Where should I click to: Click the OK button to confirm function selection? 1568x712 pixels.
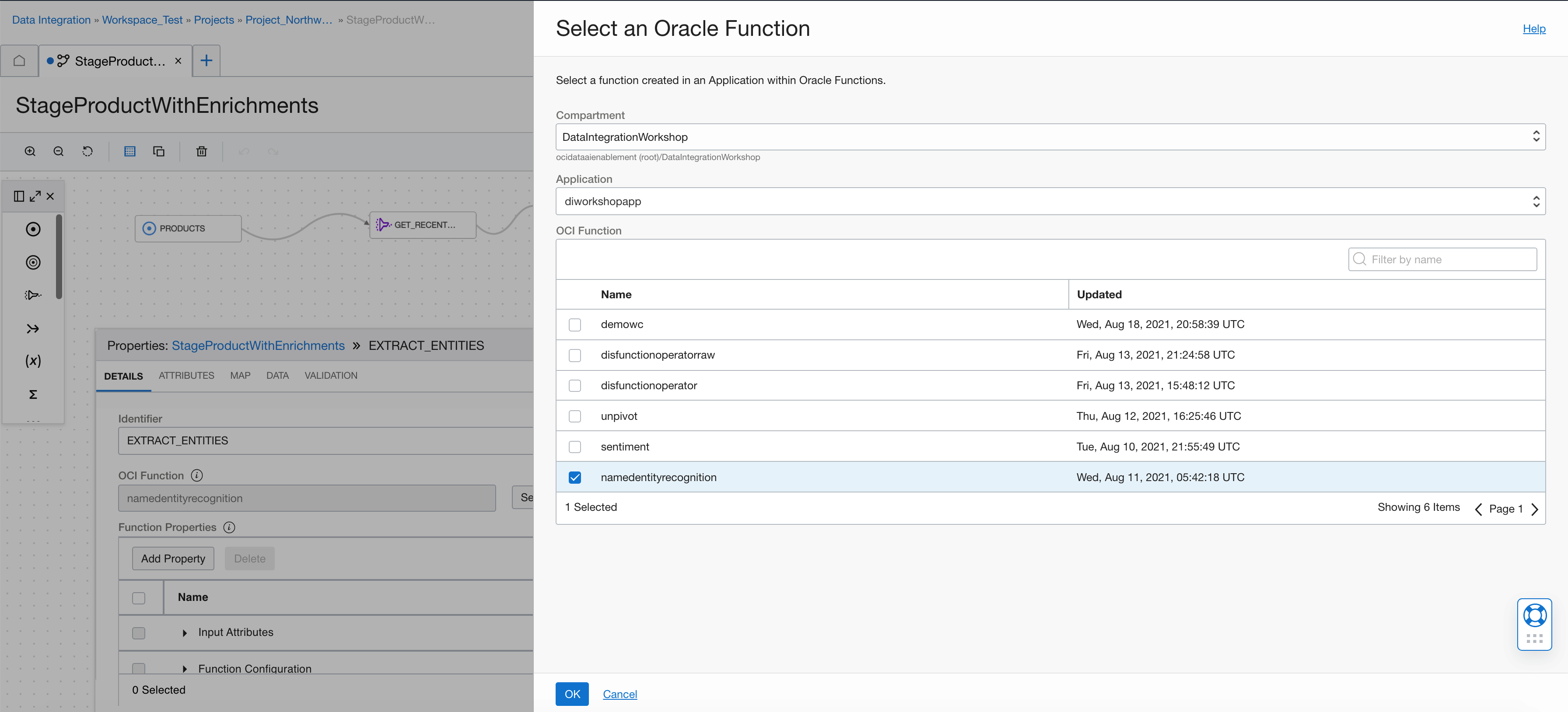pos(571,694)
